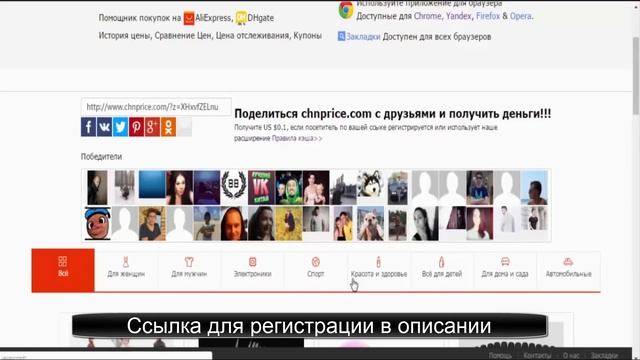The width and height of the screenshot is (640, 360).
Task: Click the Facebook share icon
Action: click(x=89, y=127)
